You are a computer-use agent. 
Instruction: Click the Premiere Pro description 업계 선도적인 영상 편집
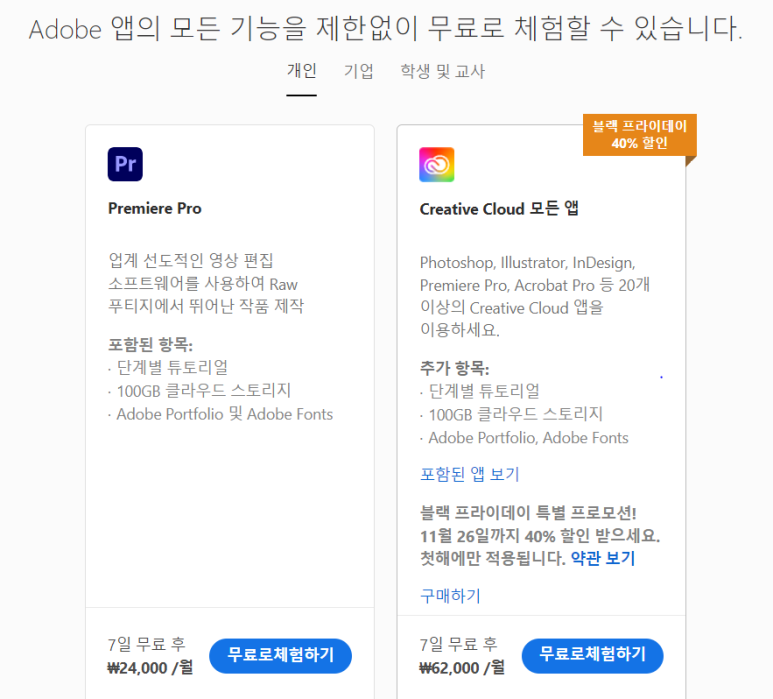click(x=206, y=283)
